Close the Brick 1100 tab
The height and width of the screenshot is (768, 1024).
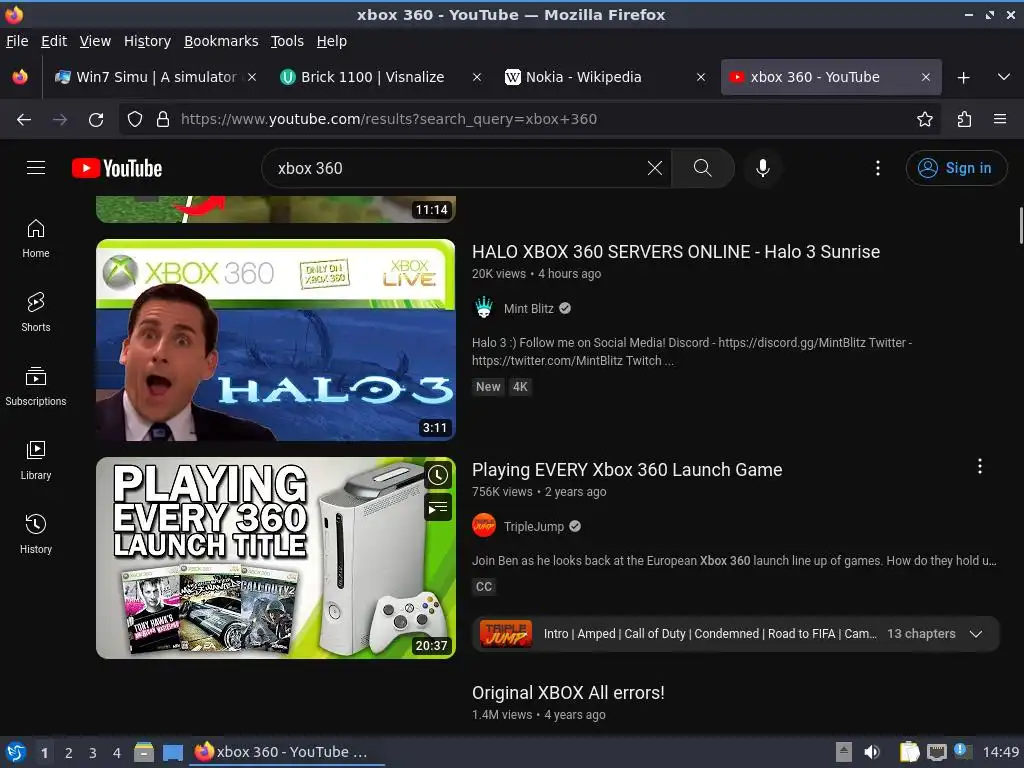(x=477, y=77)
